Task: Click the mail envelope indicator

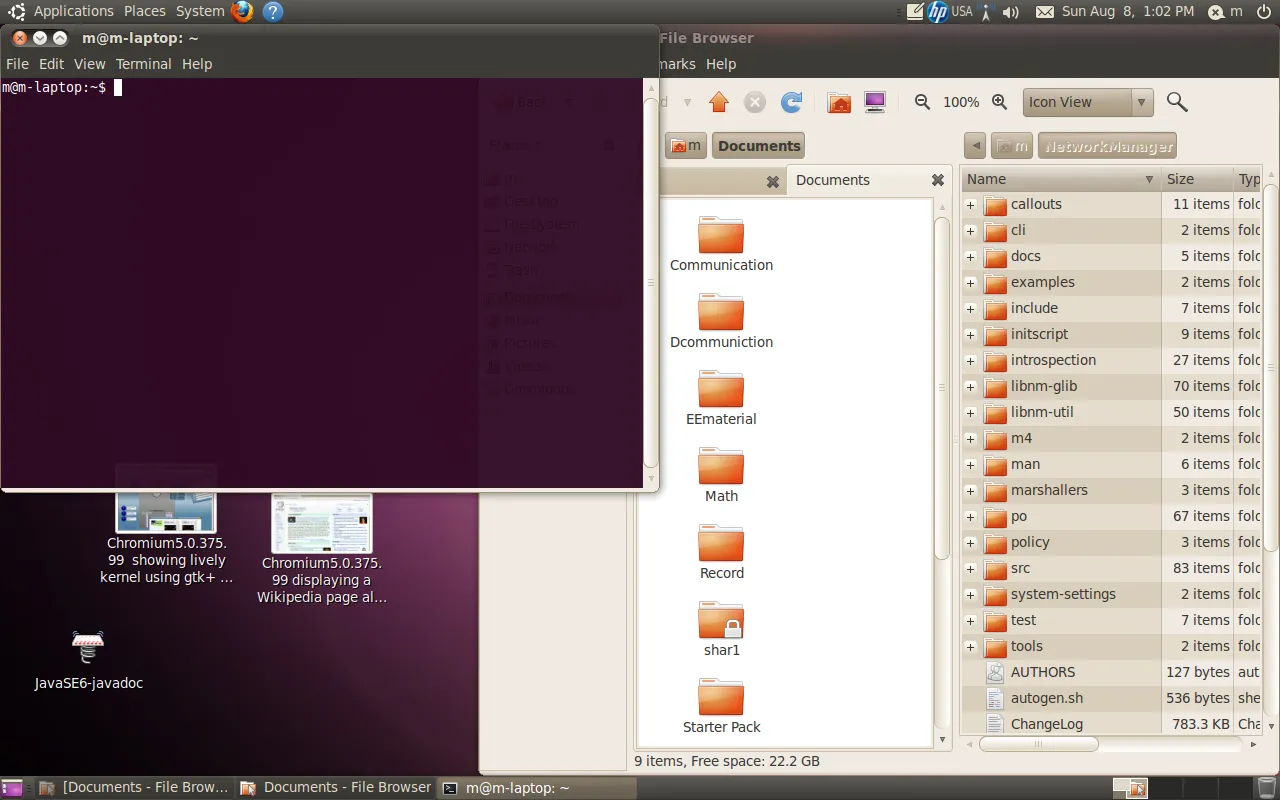Action: tap(1045, 11)
